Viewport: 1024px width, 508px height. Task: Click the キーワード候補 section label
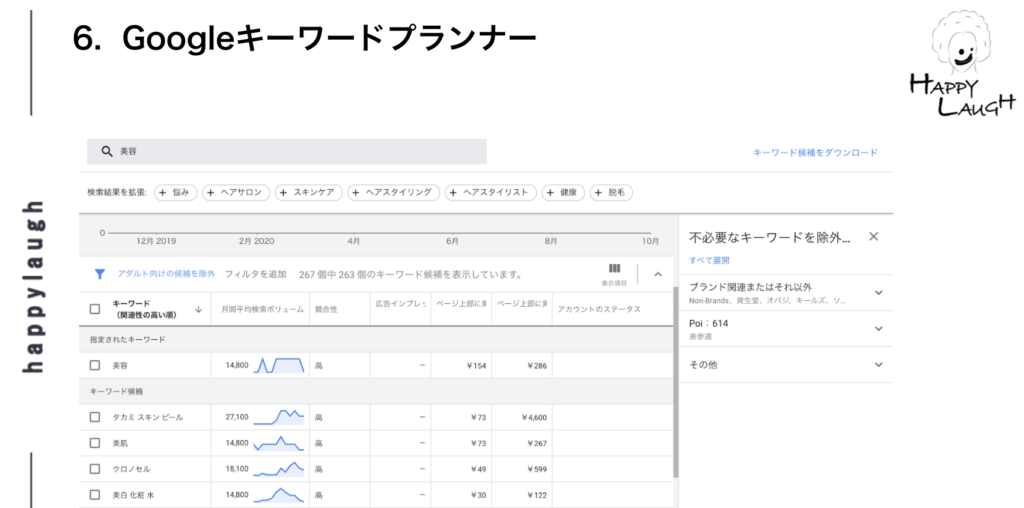click(x=116, y=391)
